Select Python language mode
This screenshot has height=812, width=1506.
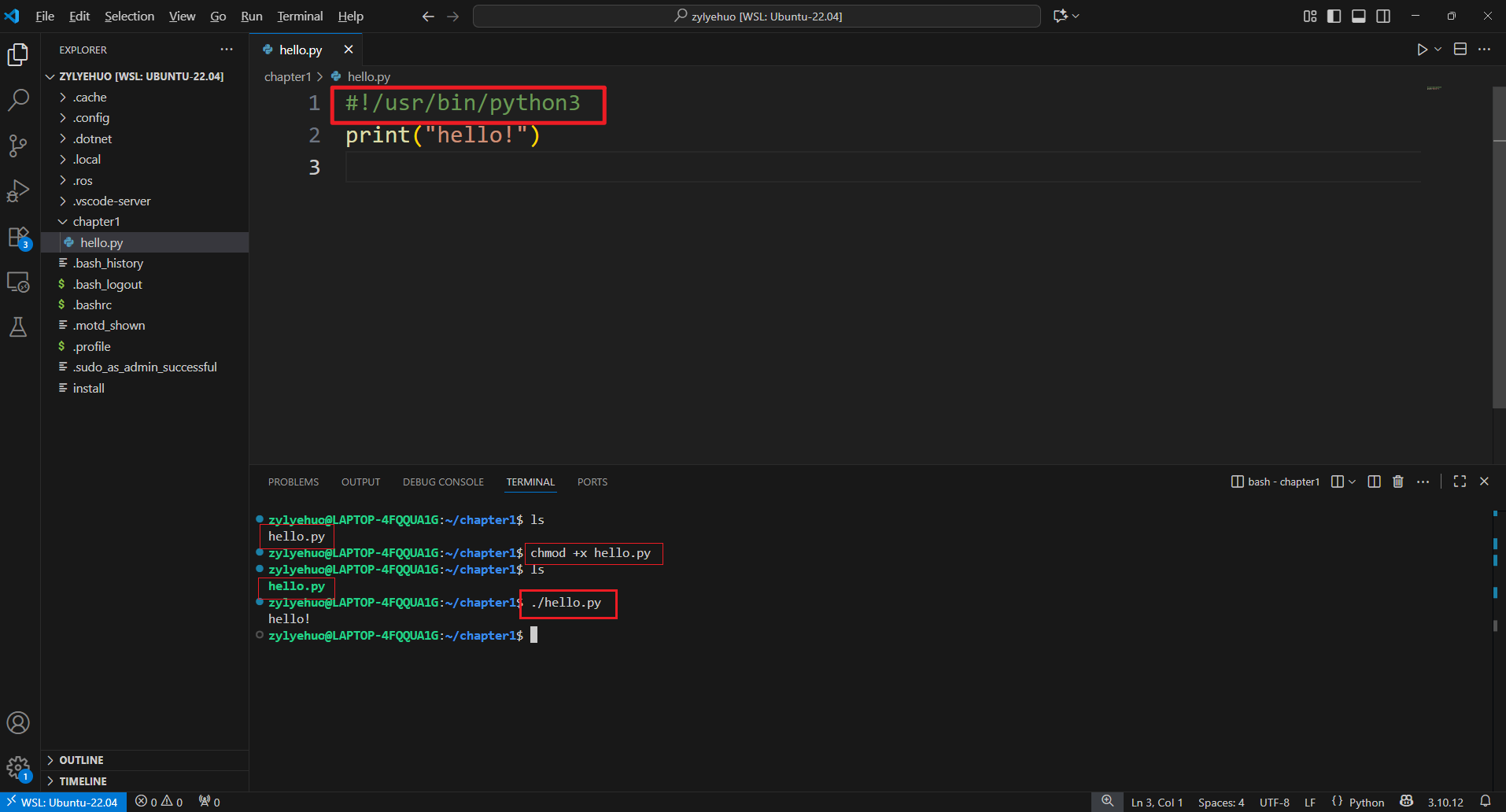[x=1367, y=802]
